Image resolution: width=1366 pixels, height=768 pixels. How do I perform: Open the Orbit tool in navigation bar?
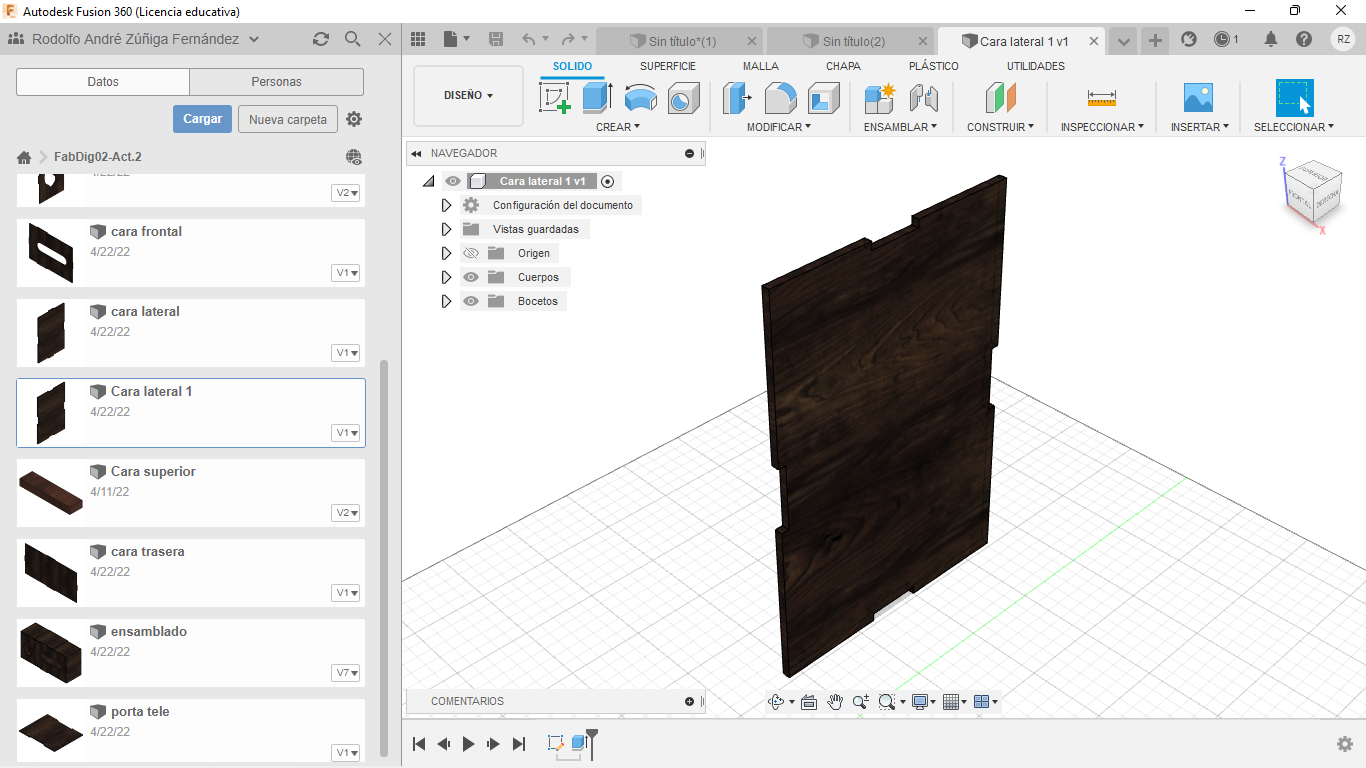pos(776,702)
